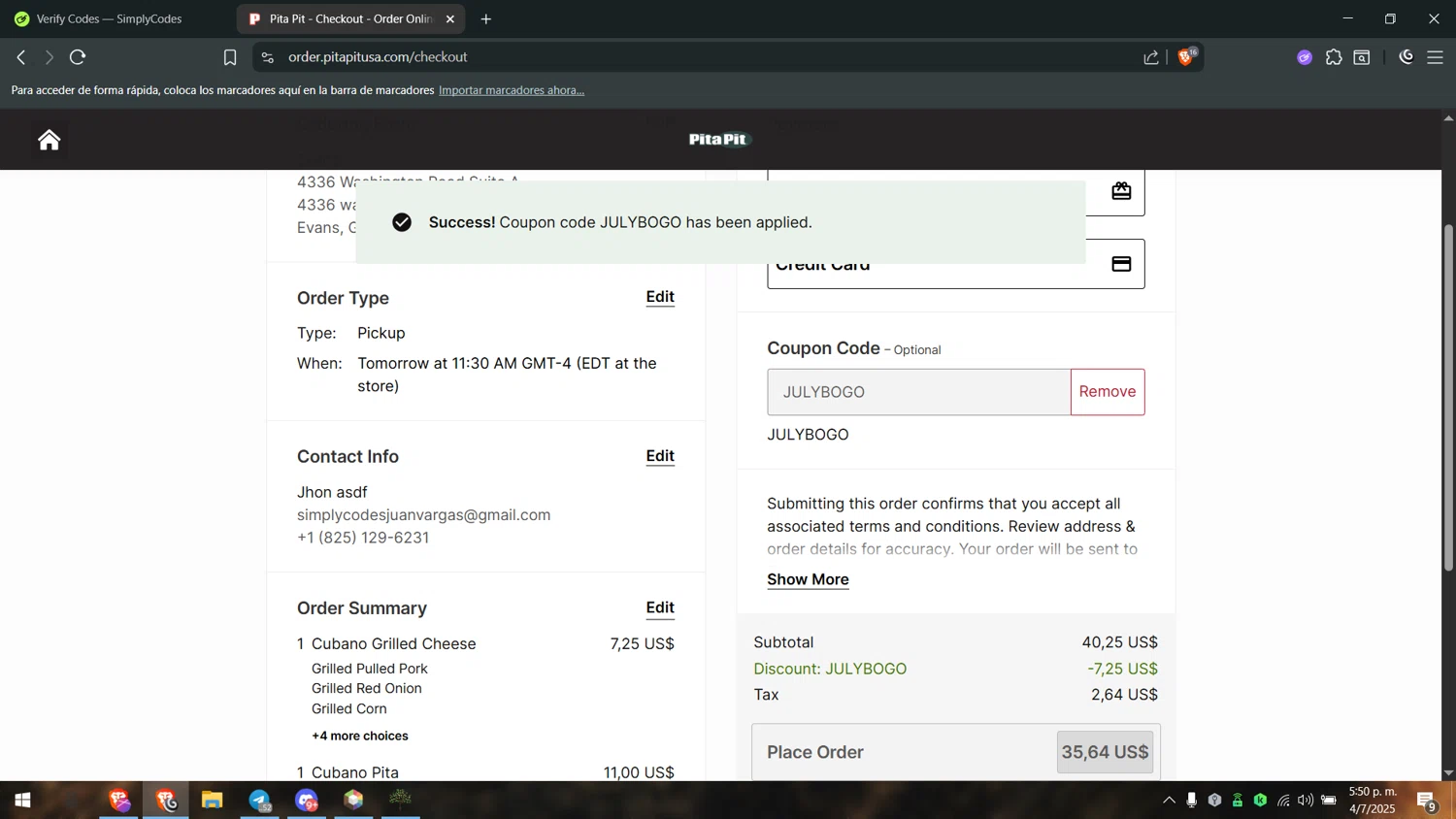Bookmark this page with bookmark icon
The width and height of the screenshot is (1456, 819).
click(x=230, y=57)
